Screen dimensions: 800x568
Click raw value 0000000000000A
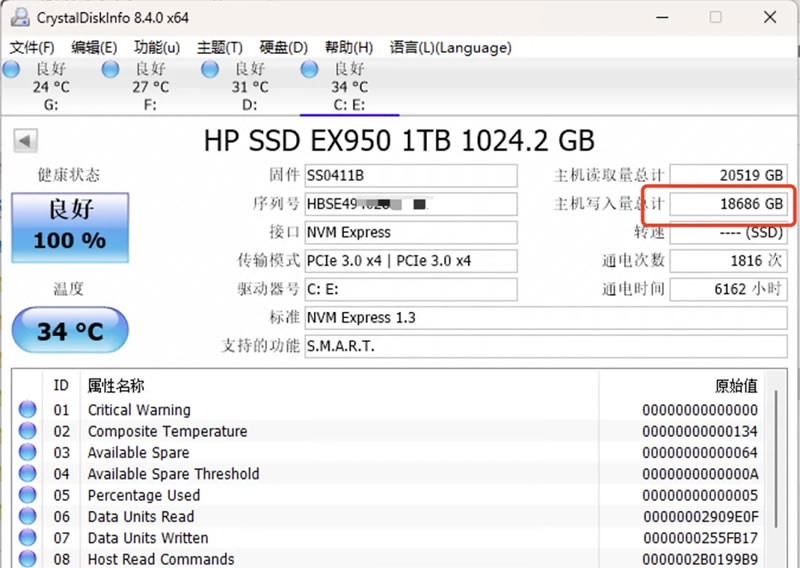click(x=700, y=474)
